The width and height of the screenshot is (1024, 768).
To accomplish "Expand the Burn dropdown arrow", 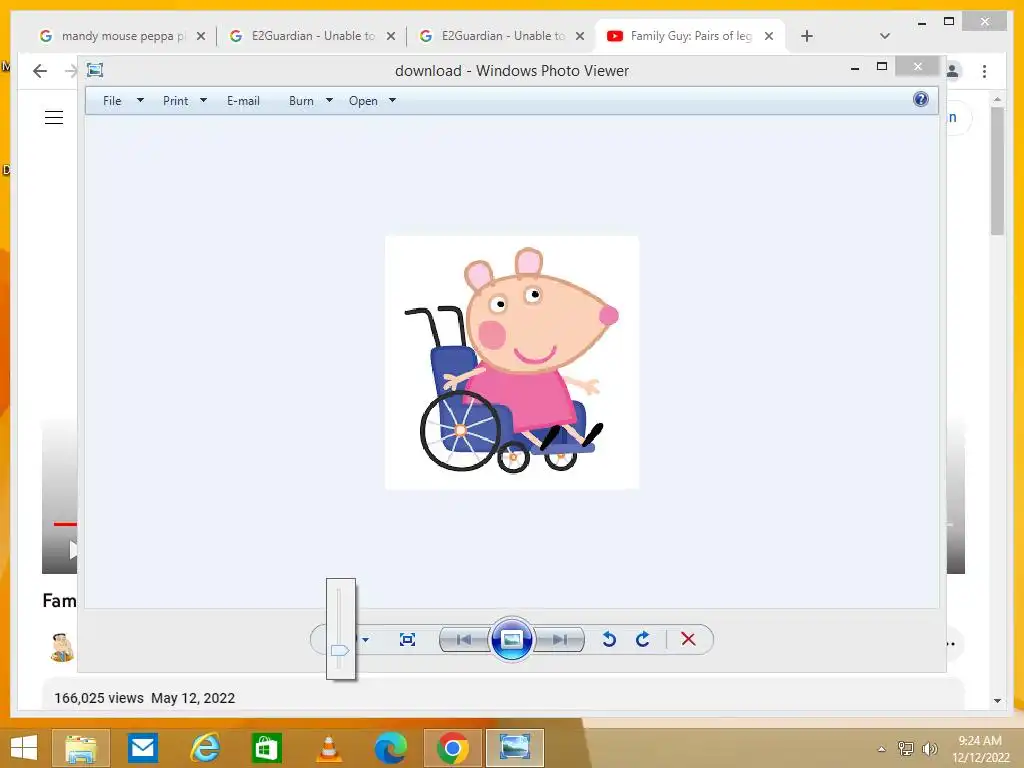I will (x=329, y=101).
